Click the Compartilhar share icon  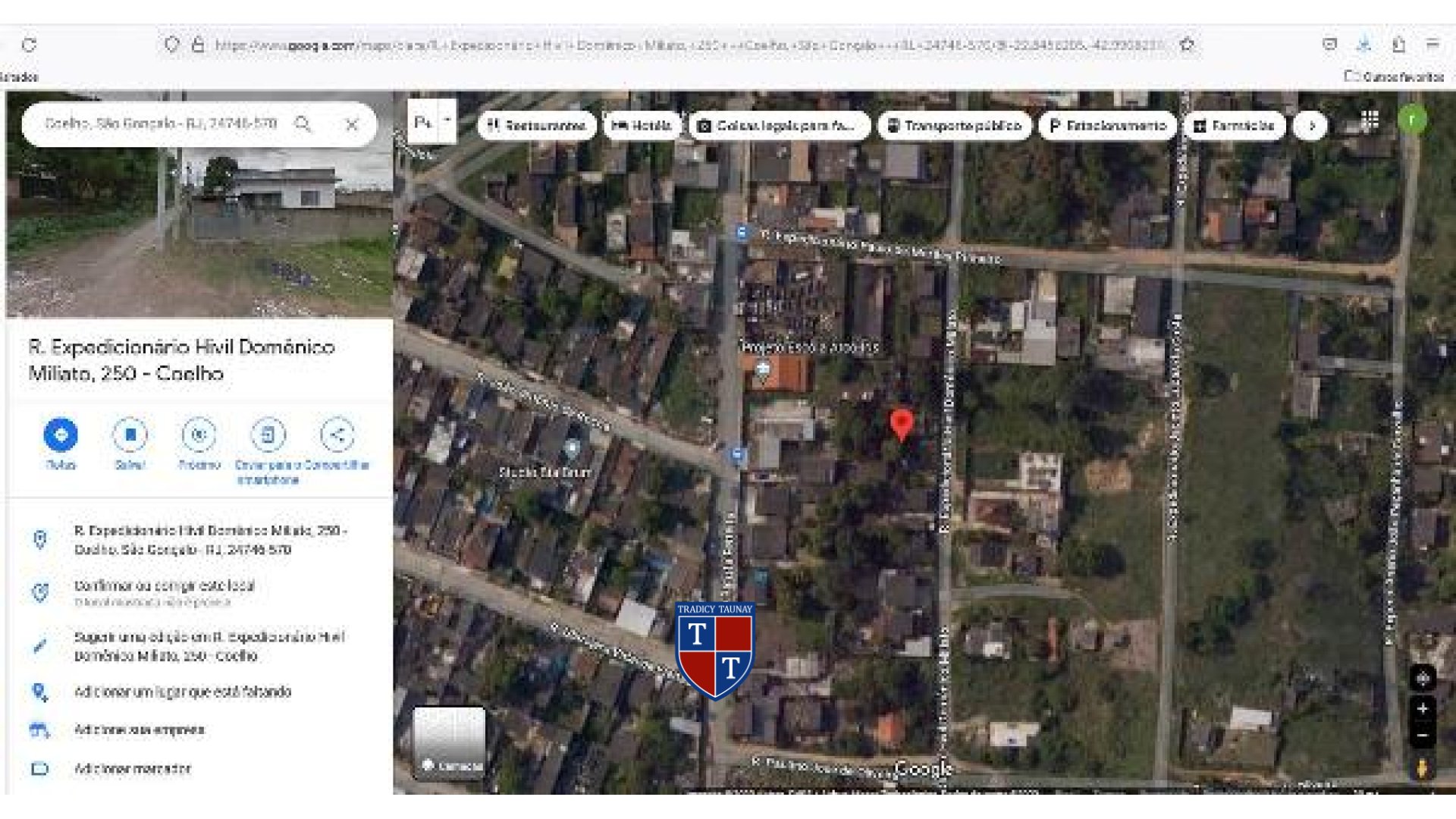[x=337, y=435]
